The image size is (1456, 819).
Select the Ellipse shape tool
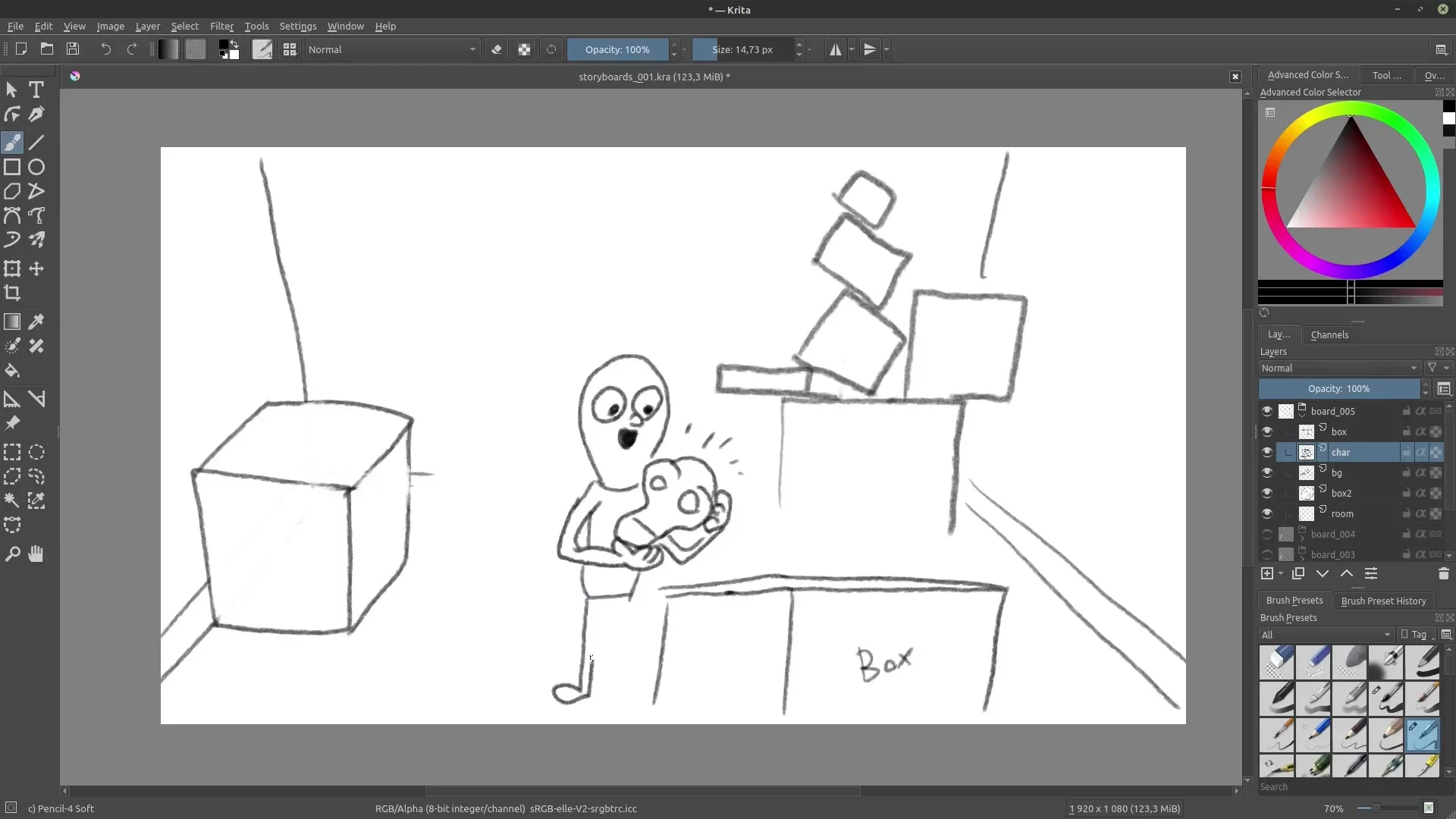coord(36,167)
